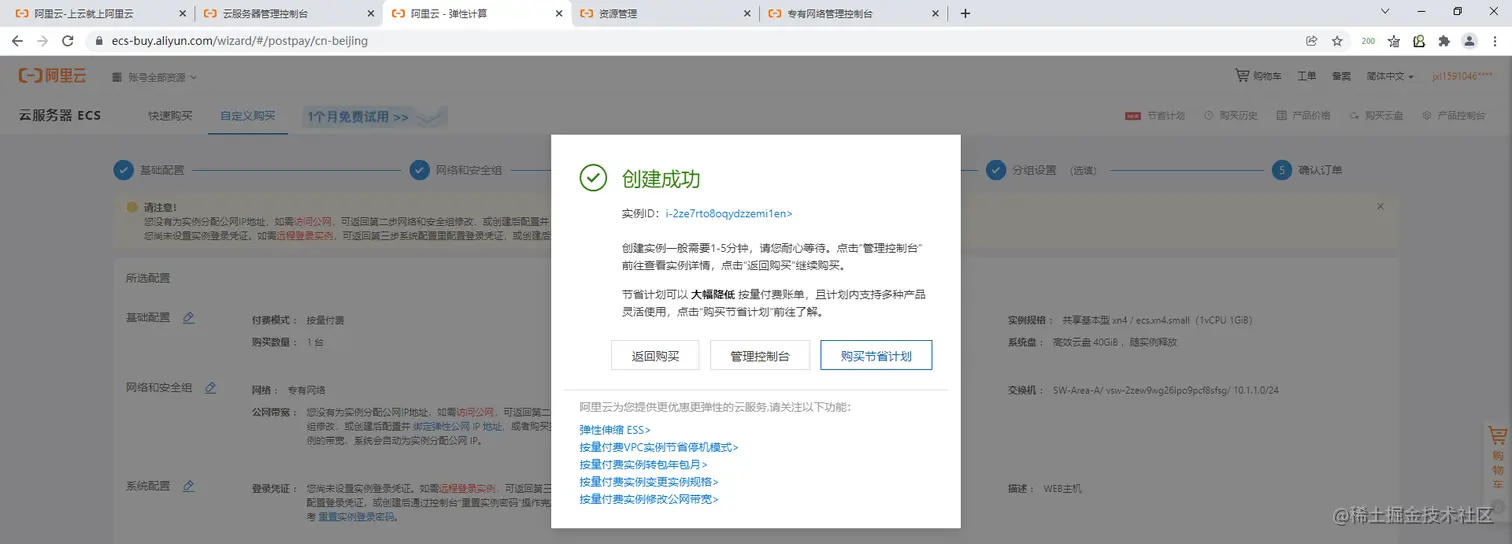
Task: Click the lock icon in the address bar
Action: pos(98,42)
